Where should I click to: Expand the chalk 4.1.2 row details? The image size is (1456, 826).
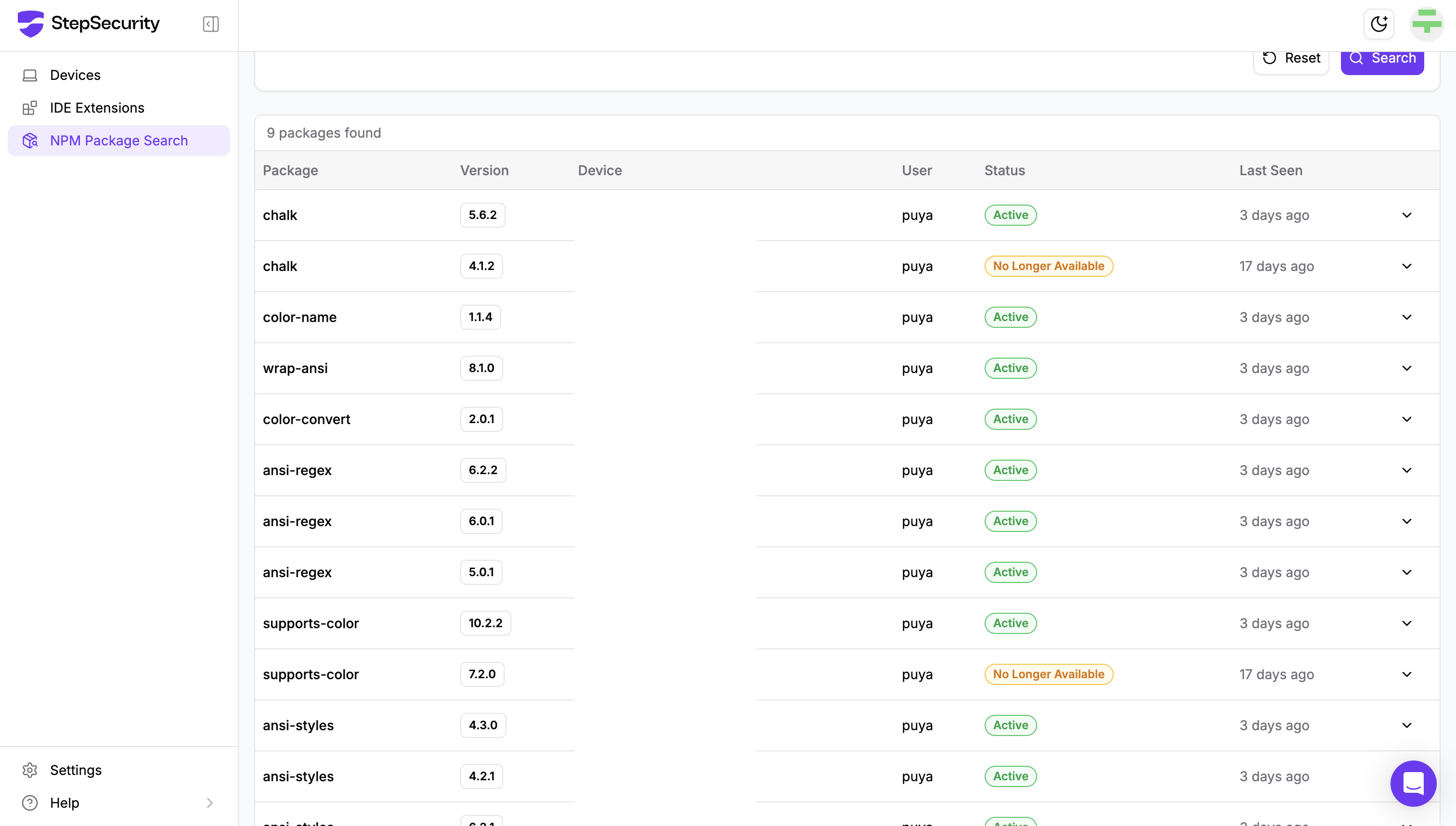tap(1406, 266)
